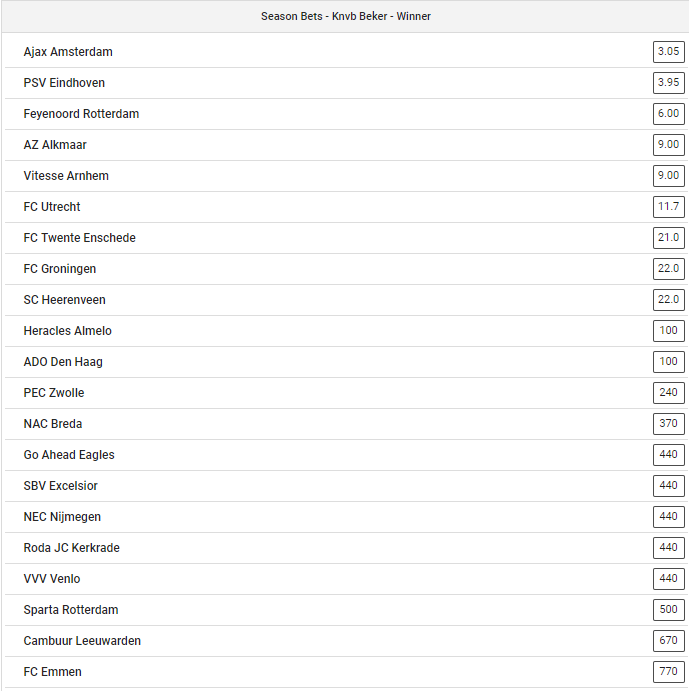
Task: Bet on FC Twente Enschede at 21.0
Action: 668,238
